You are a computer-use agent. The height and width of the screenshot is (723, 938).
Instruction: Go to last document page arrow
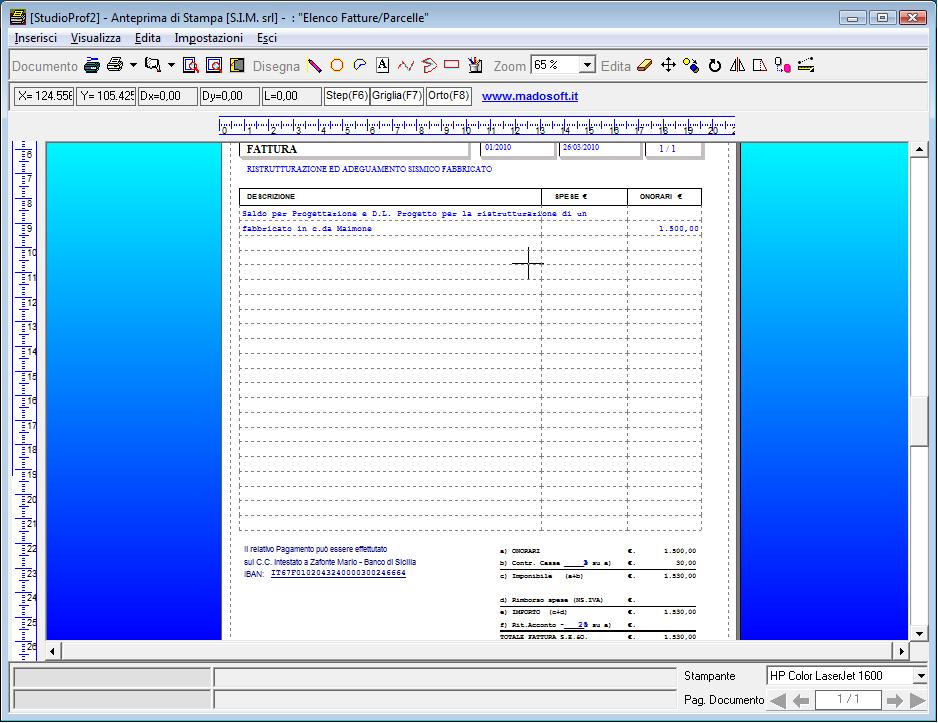[918, 700]
